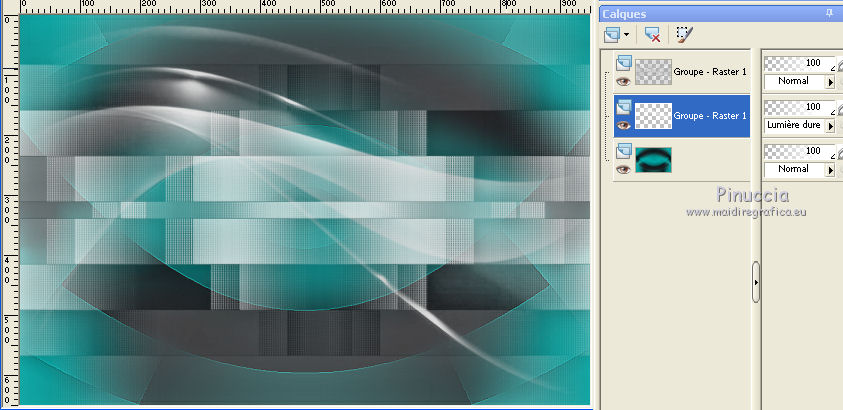The image size is (843, 410).
Task: Click the Layers palette splitter arrow handle
Action: tap(756, 282)
